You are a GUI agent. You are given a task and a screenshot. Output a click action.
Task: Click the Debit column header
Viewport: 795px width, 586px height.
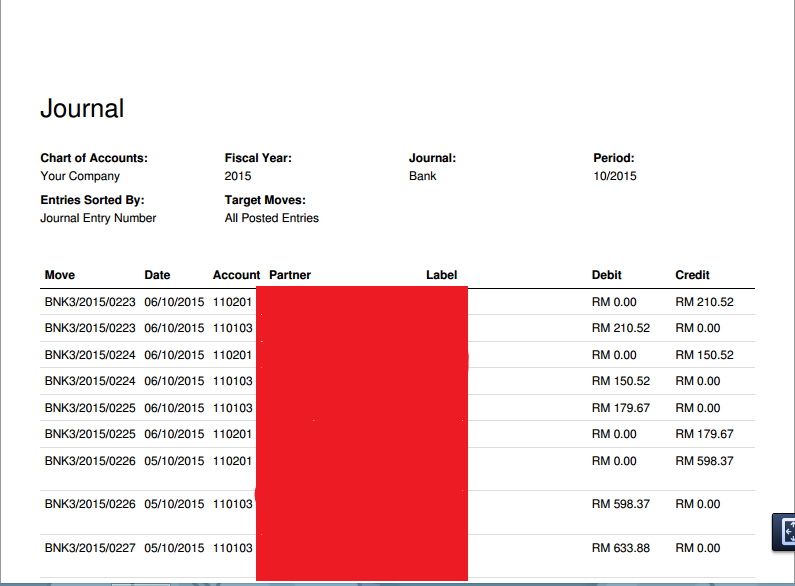607,275
